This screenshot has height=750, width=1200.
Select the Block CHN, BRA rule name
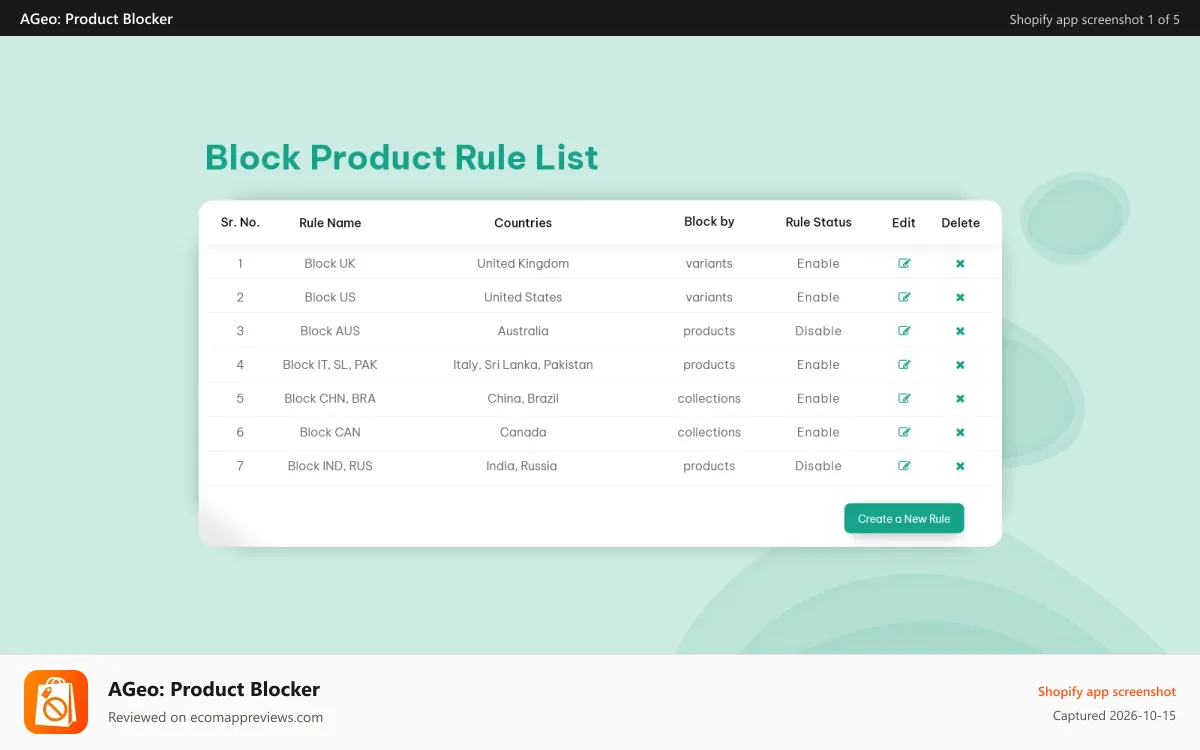click(330, 398)
